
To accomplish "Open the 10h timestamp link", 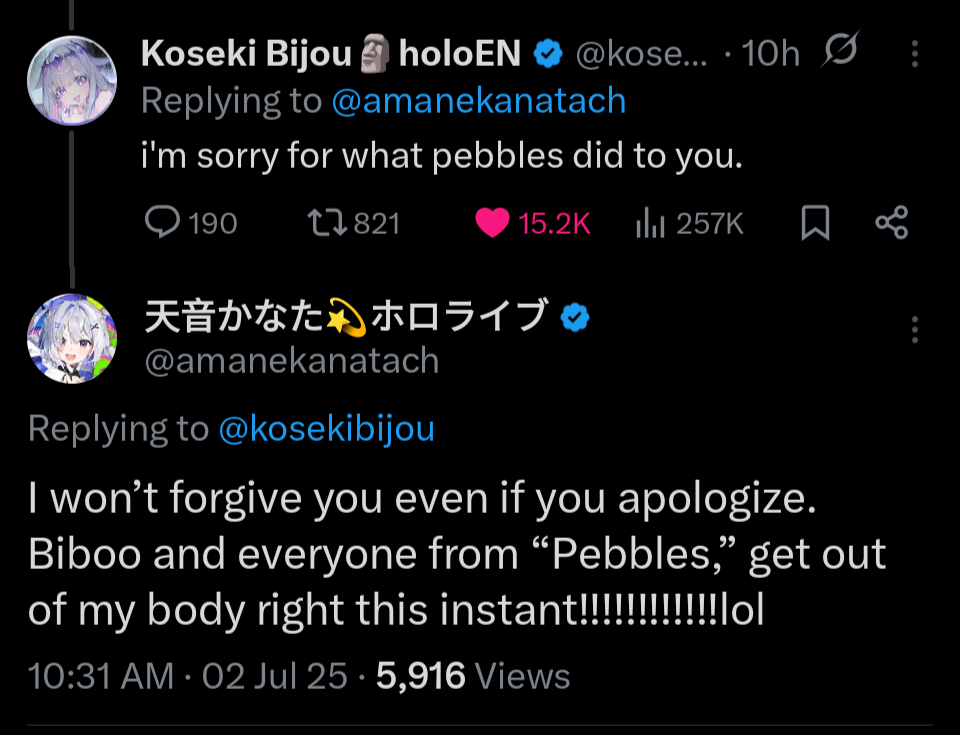I will (771, 54).
